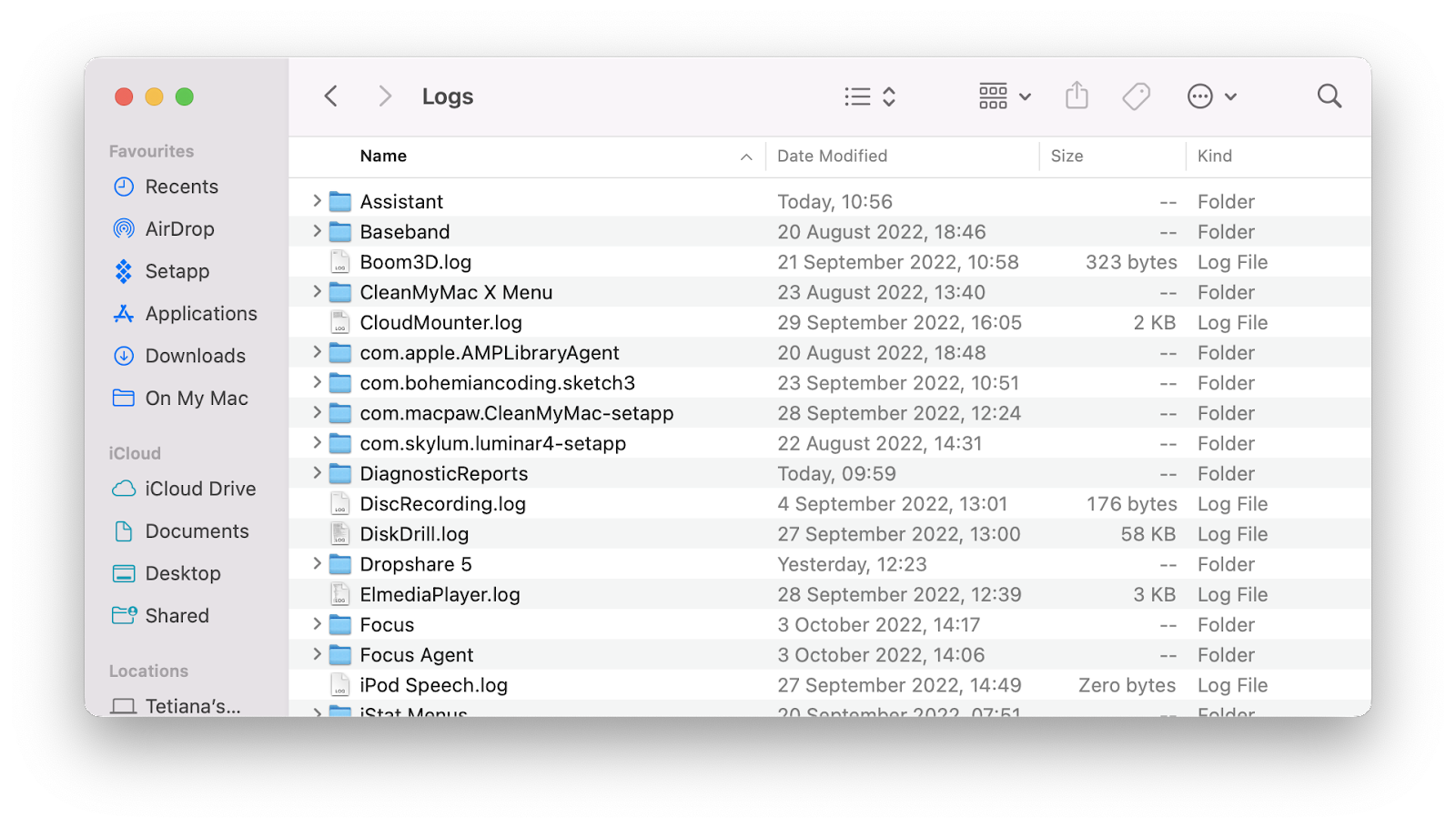Screen dimensions: 1456x828
Task: Click the date Yesterday, 12:23
Action: click(852, 564)
